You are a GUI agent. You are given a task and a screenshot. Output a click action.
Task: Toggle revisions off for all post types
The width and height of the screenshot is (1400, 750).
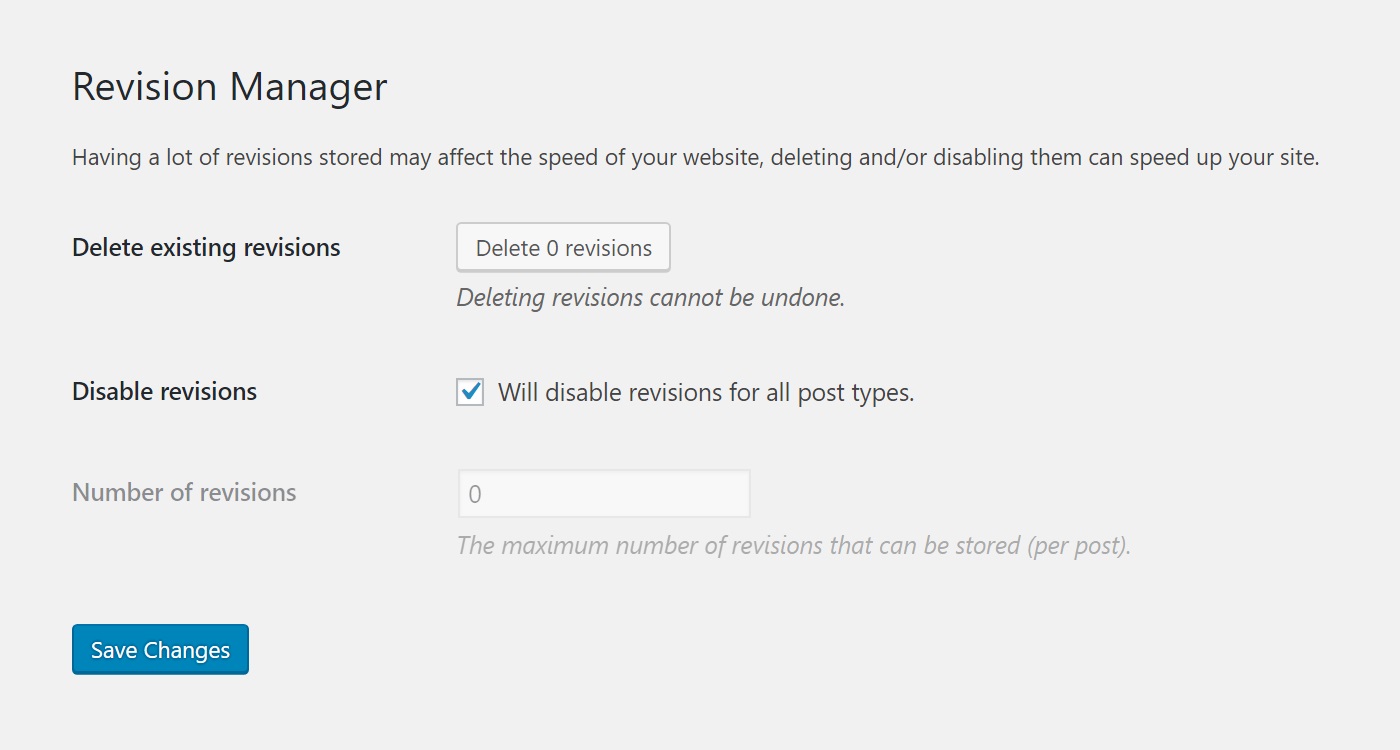(x=470, y=392)
